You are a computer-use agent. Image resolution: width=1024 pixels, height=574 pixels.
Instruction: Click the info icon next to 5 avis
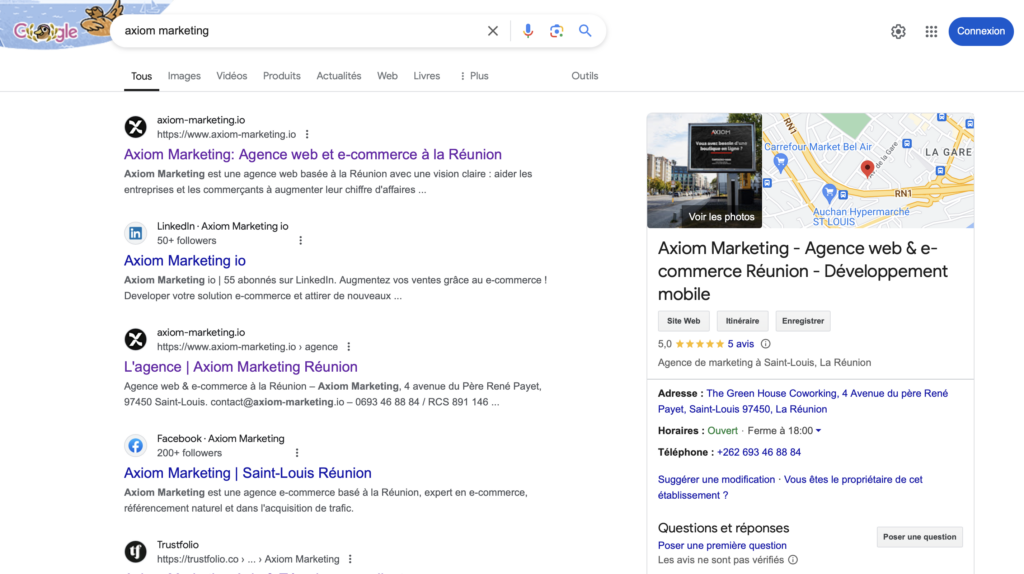[765, 343]
